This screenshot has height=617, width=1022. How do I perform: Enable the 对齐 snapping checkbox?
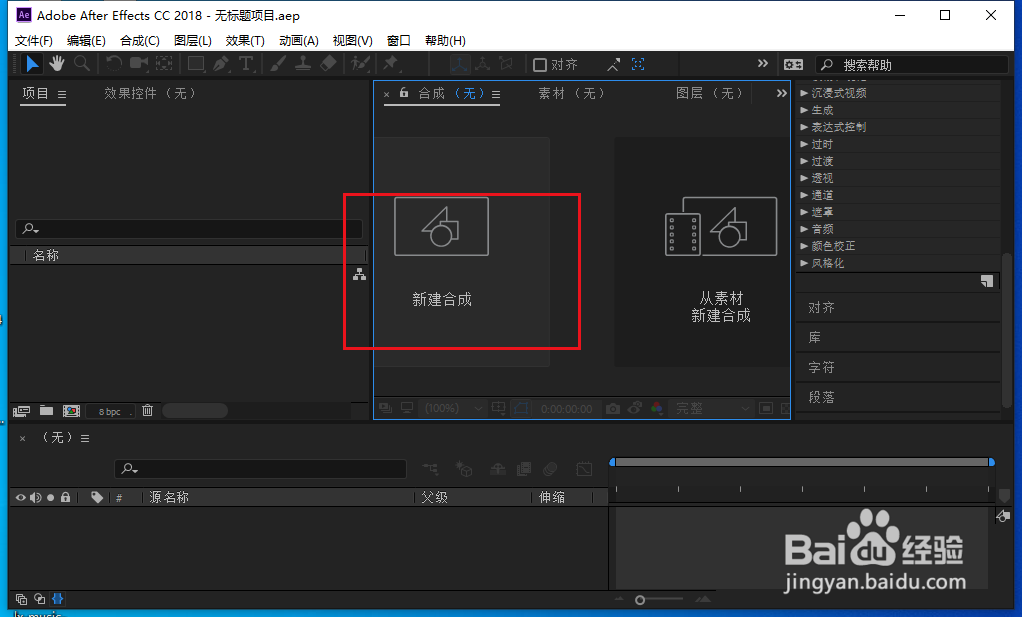[540, 65]
